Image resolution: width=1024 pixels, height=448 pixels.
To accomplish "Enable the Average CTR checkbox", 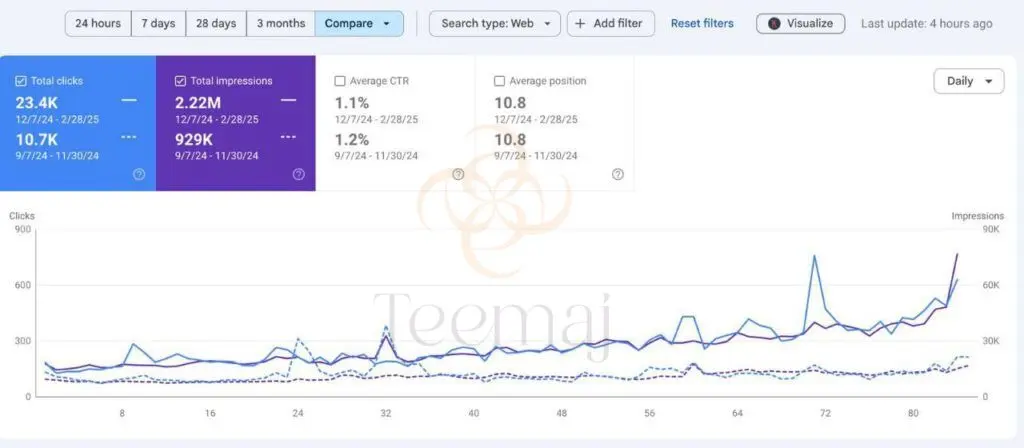I will click(340, 81).
